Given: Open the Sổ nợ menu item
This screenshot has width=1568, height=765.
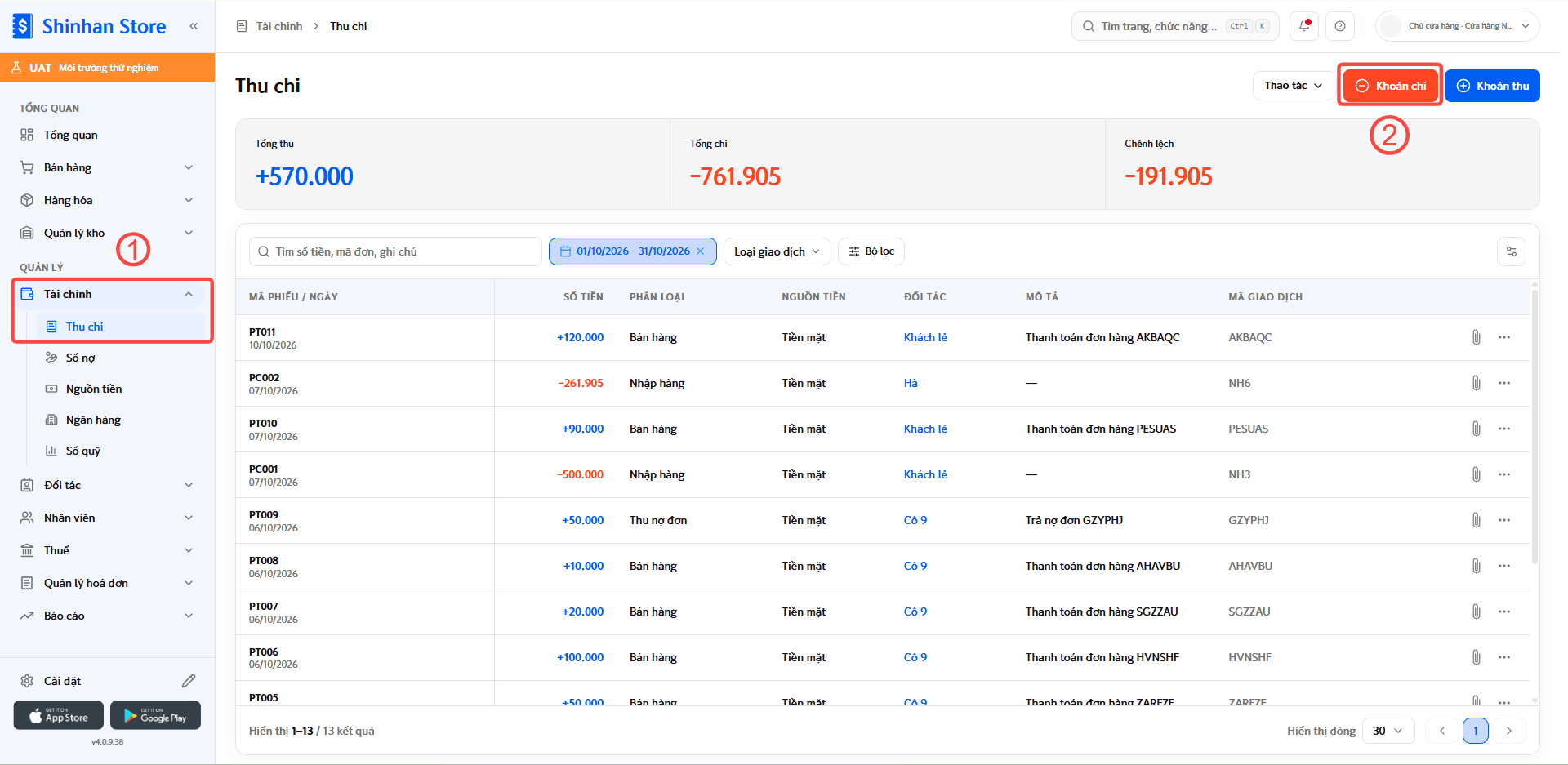Looking at the screenshot, I should tap(80, 358).
